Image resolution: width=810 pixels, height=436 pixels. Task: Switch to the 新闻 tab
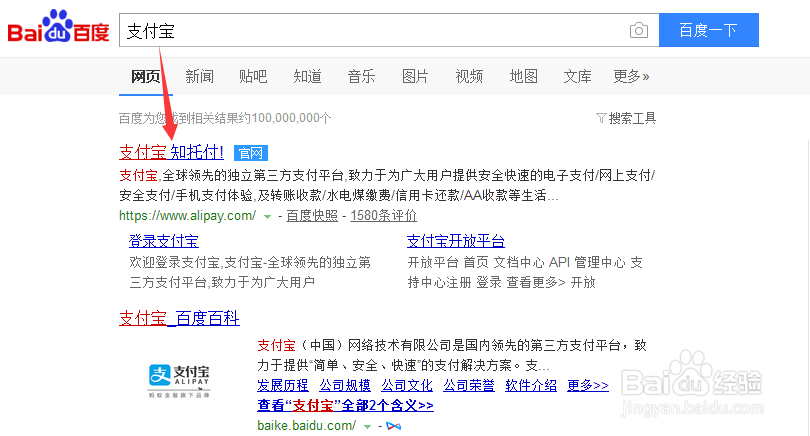(x=199, y=76)
